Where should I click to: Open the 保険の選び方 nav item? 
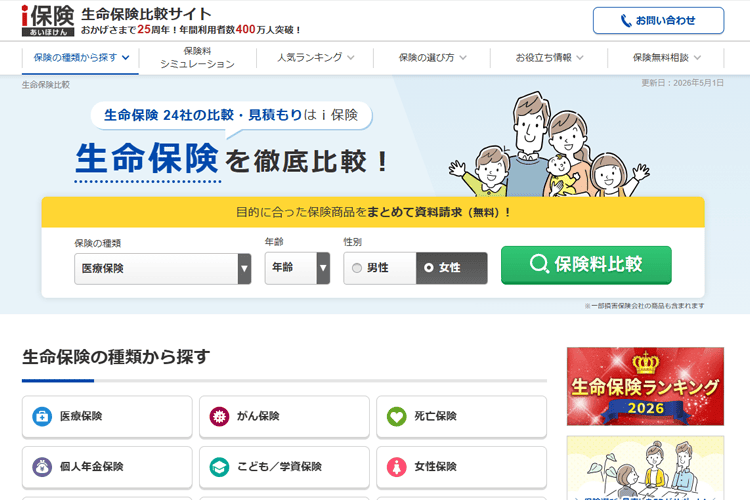(x=432, y=58)
